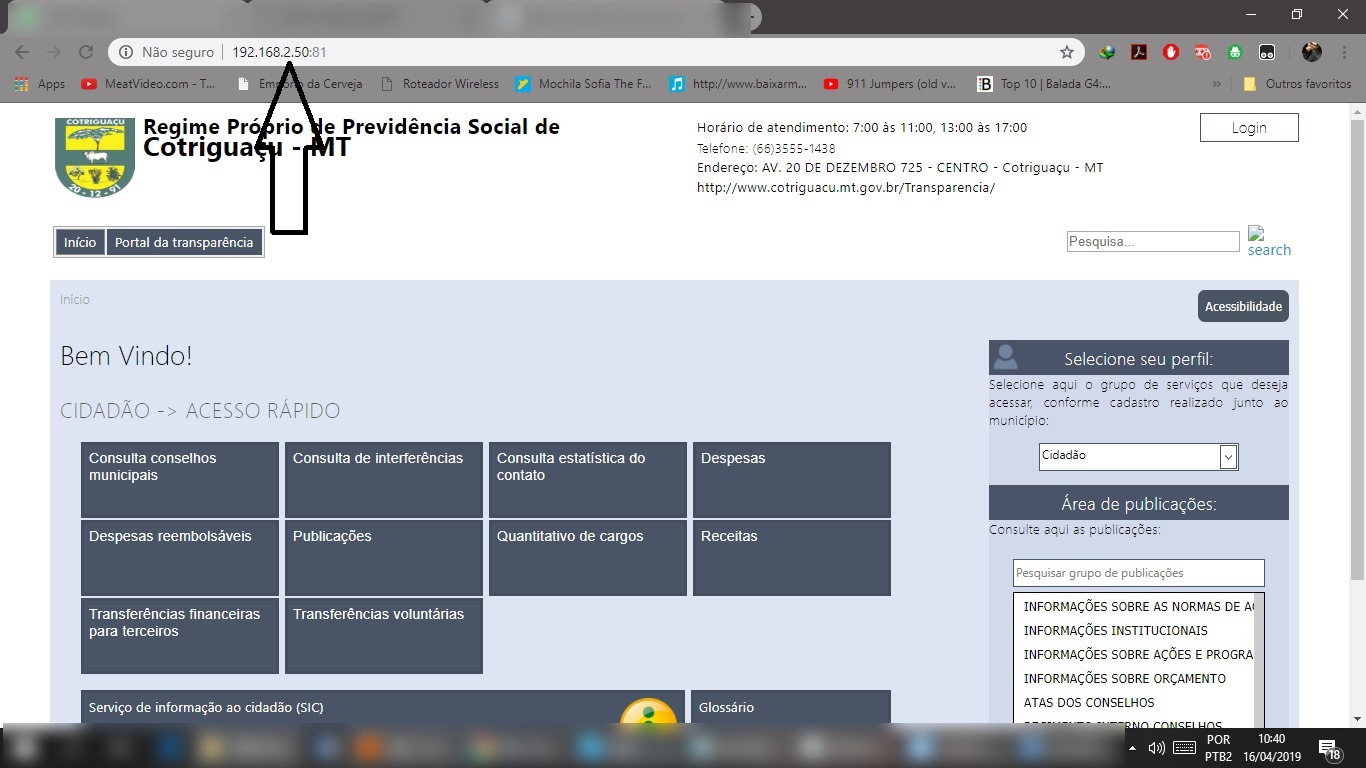Click the search image next to Pesquisa
Viewport: 1366px width, 768px height.
pos(1269,241)
